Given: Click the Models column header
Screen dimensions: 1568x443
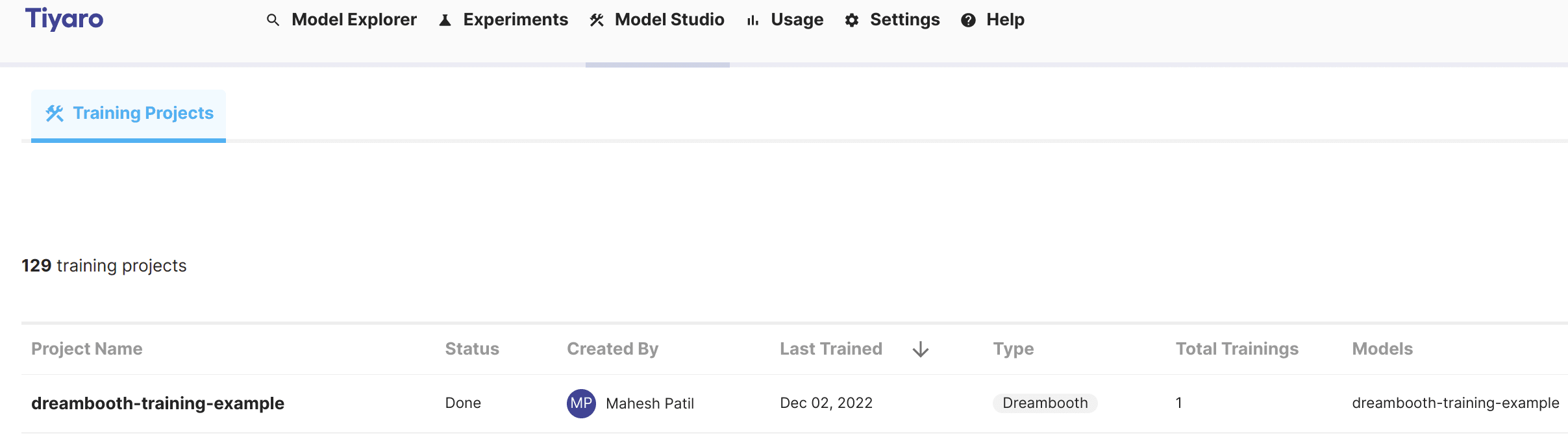Looking at the screenshot, I should tap(1382, 349).
